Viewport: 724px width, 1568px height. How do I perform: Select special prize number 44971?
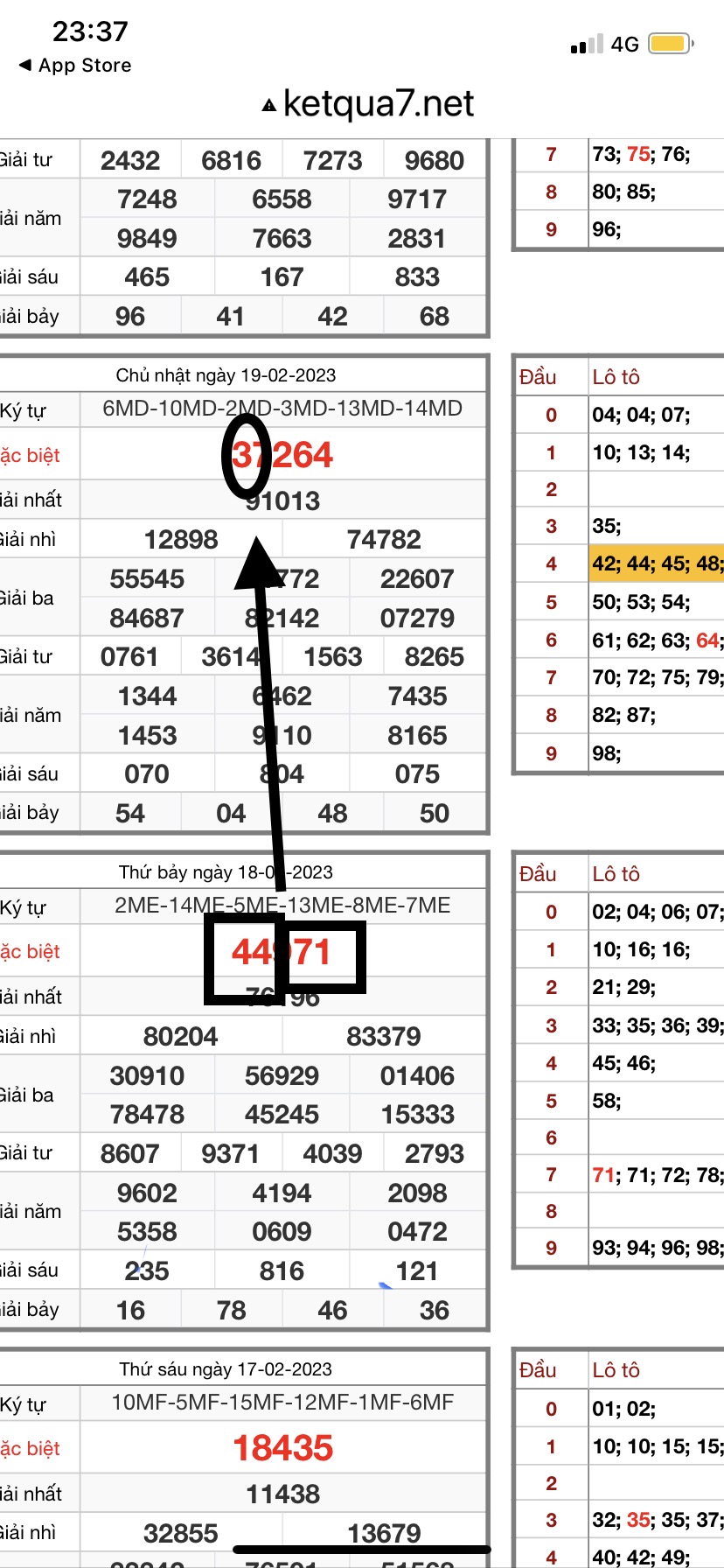coord(282,952)
